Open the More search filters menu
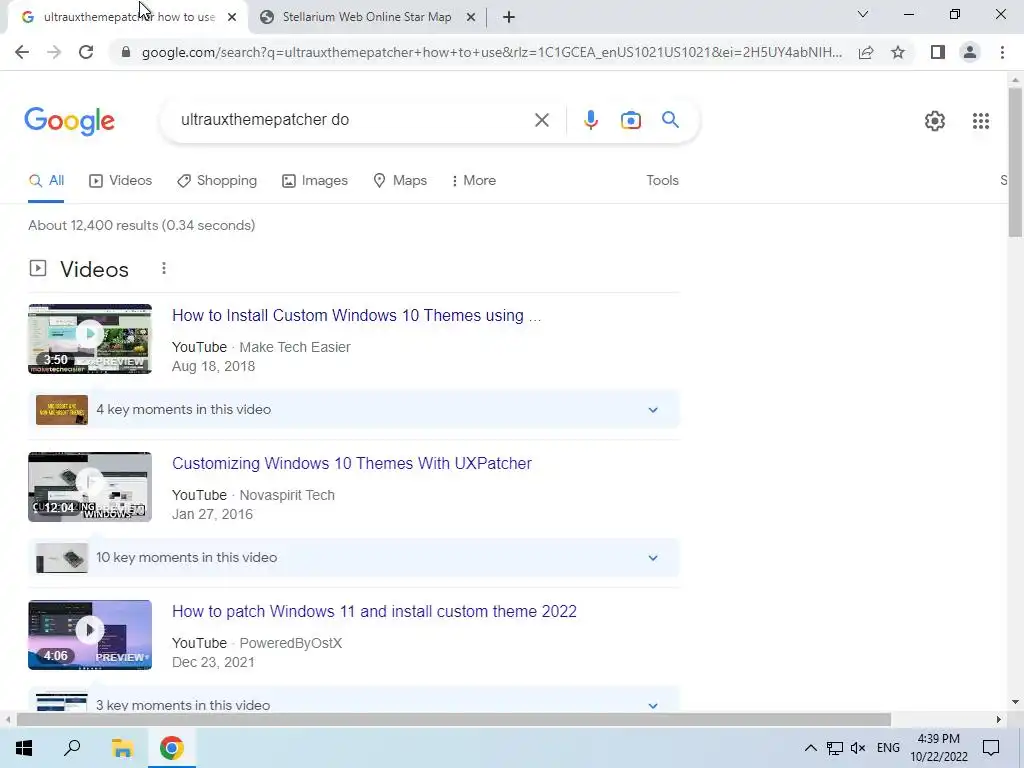1024x768 pixels. (473, 181)
